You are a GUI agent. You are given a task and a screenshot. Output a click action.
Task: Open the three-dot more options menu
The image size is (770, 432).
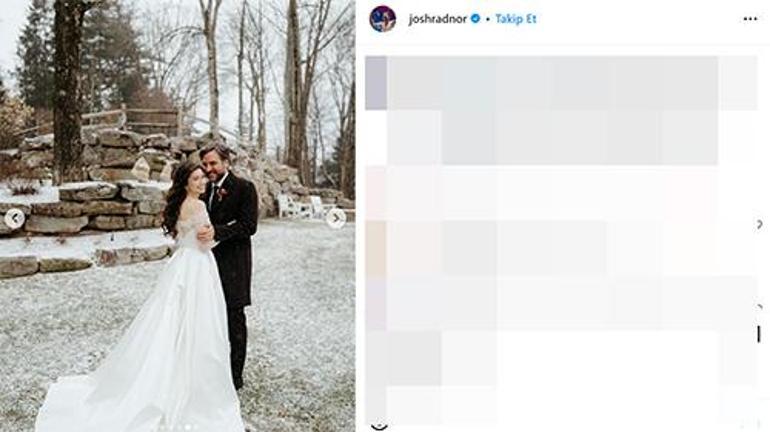(750, 19)
